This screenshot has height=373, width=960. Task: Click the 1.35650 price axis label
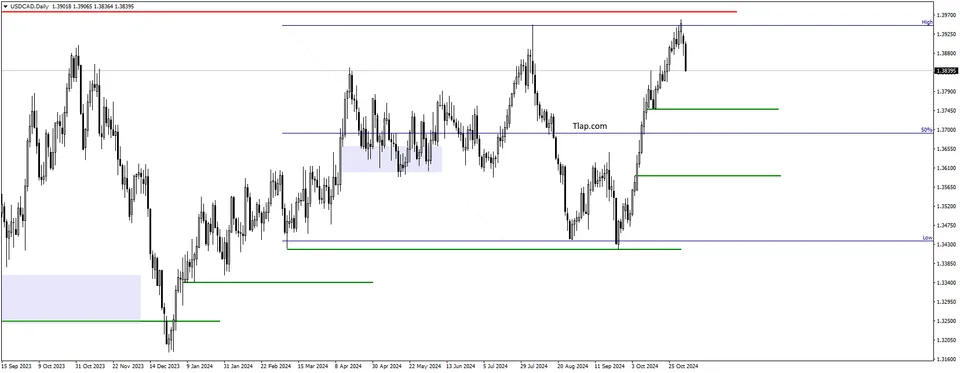tap(947, 187)
